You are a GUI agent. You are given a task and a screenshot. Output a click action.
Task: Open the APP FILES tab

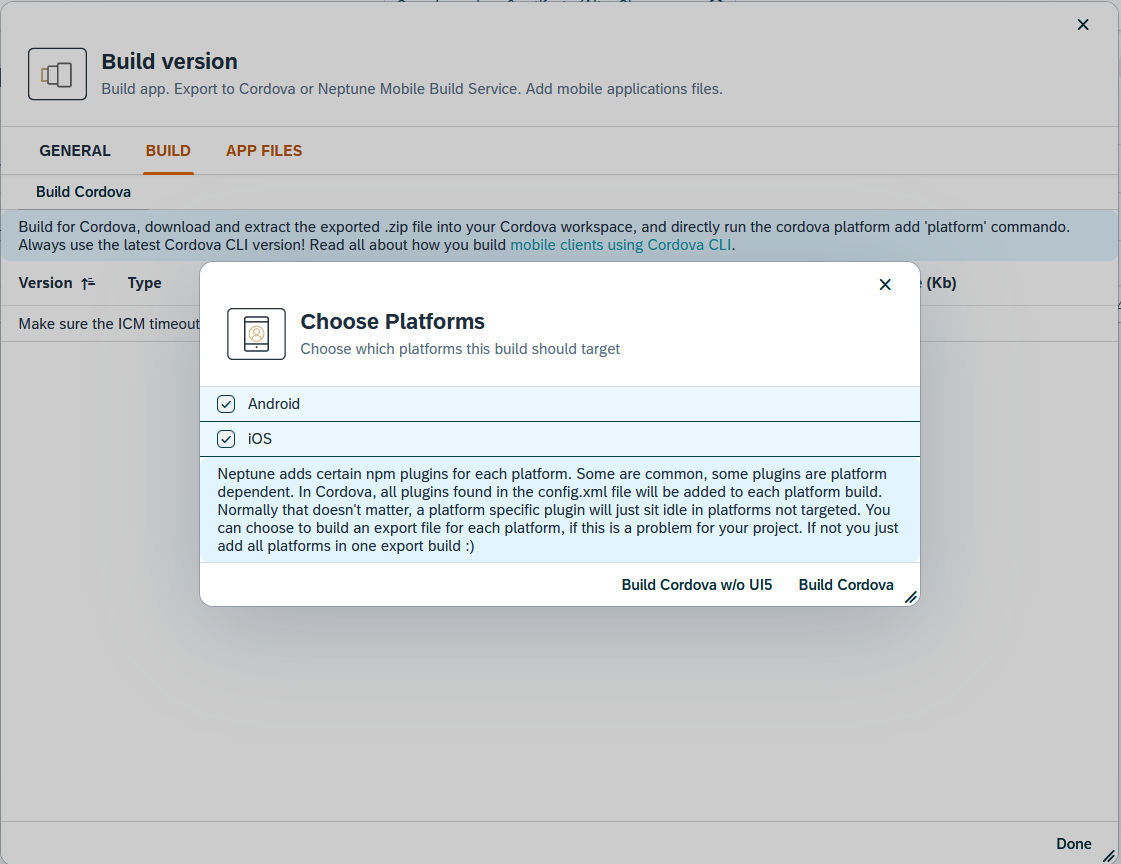coord(263,150)
